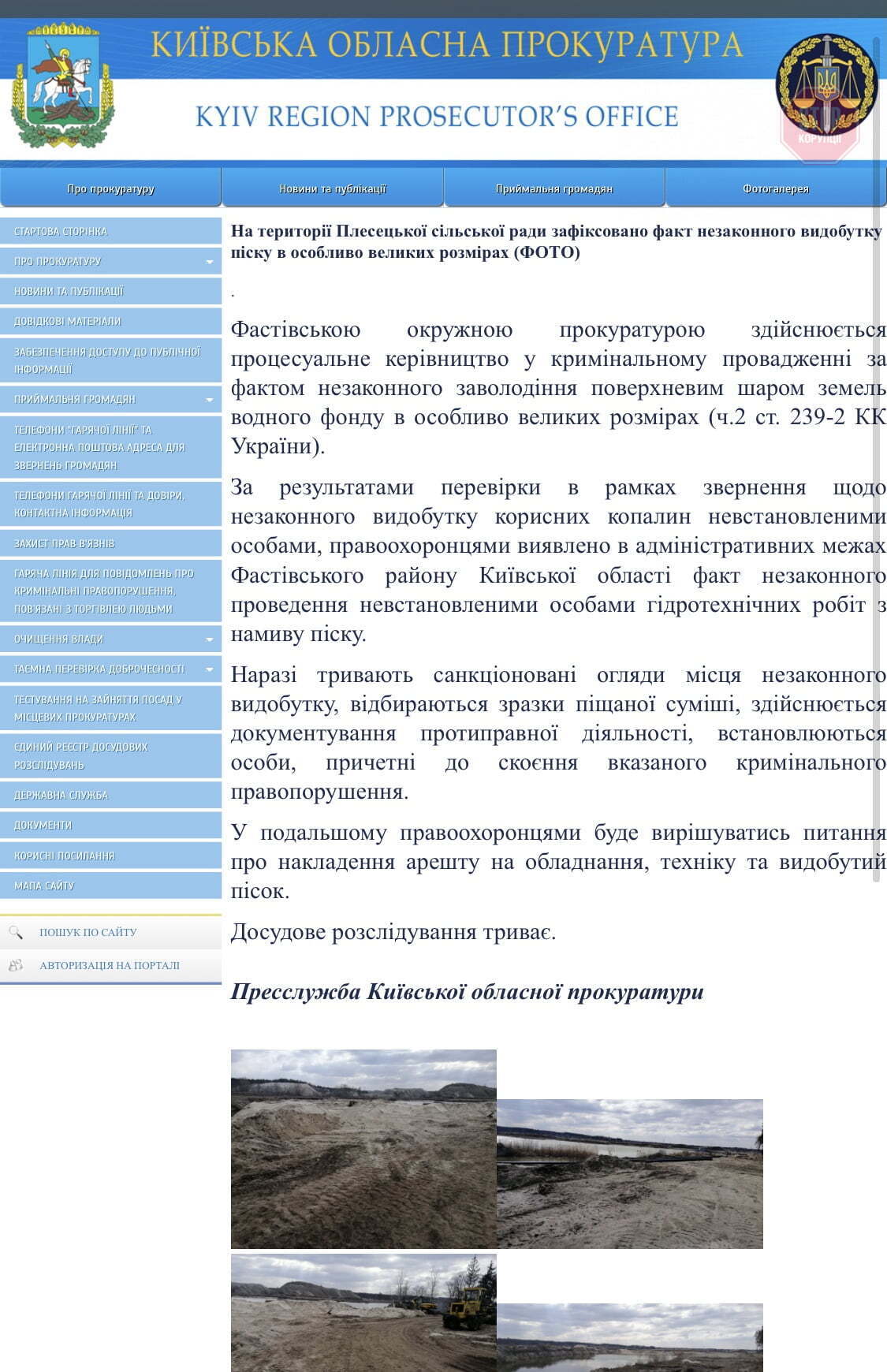Expand 'Очищення влади' submenu arrow

[209, 639]
